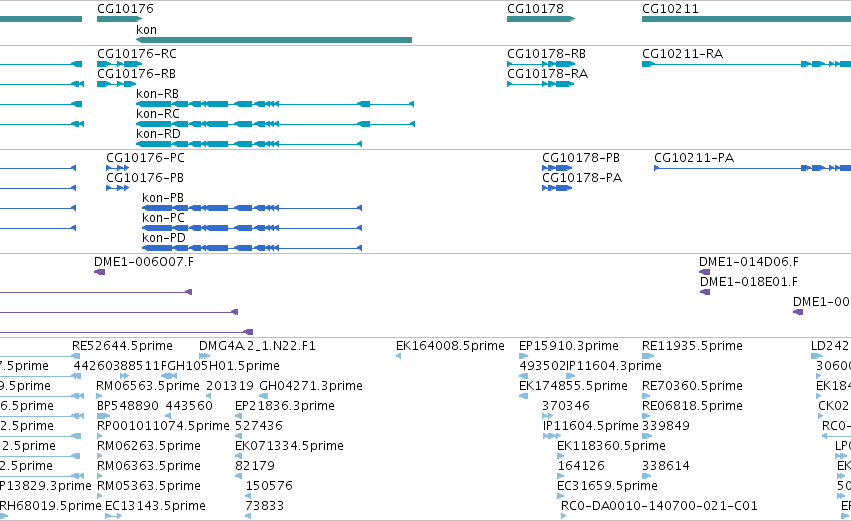Select the DME1-014D06.F label
Image resolution: width=851 pixels, height=521 pixels.
tap(749, 262)
